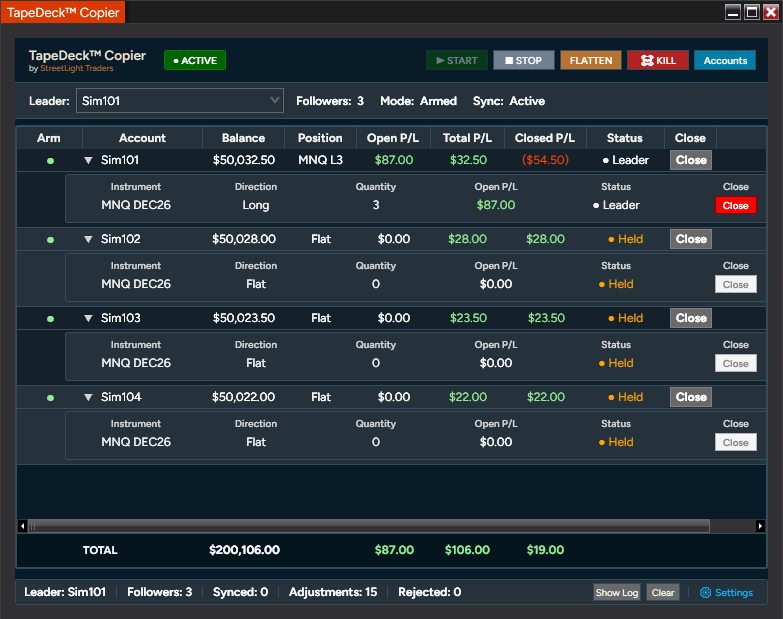Collapse the Sim102 row triangle
This screenshot has height=619, width=783.
88,239
